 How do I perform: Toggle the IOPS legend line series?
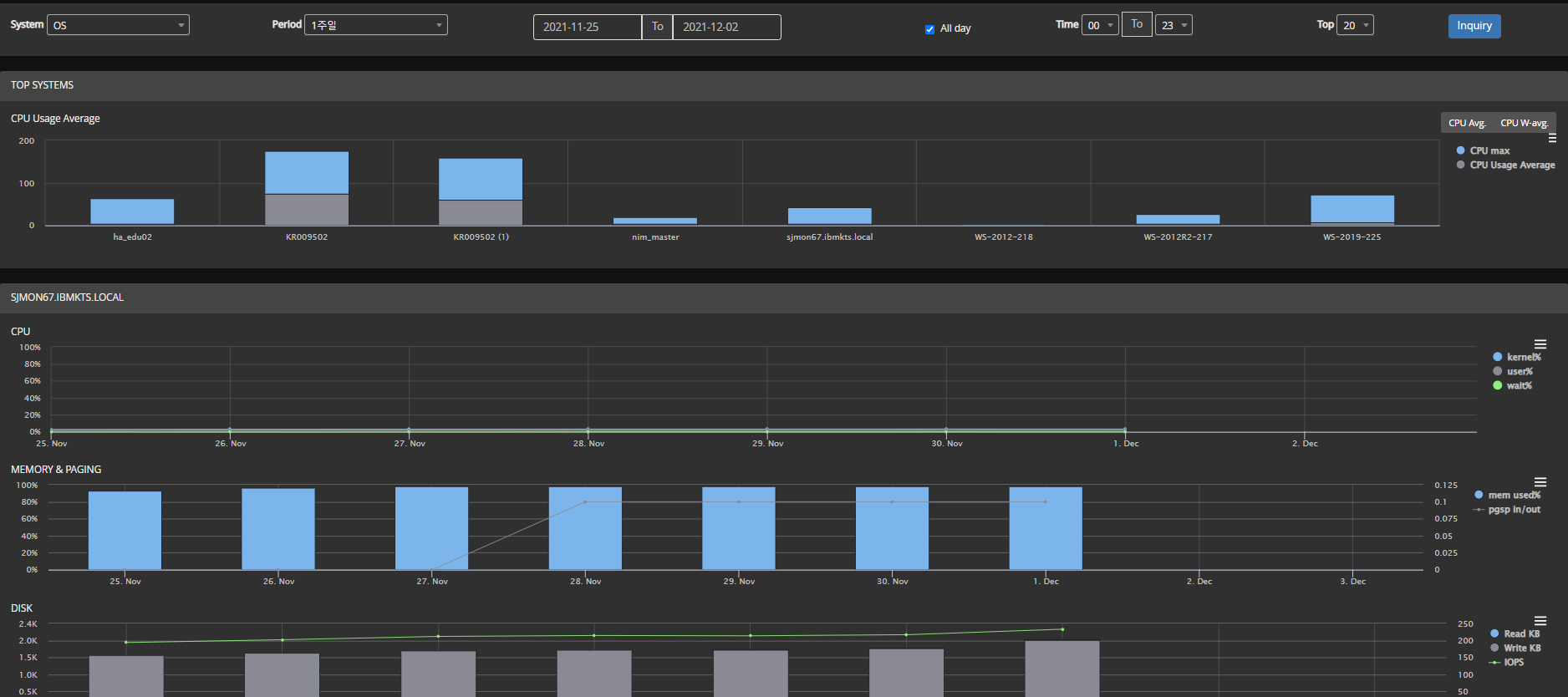pos(1513,663)
